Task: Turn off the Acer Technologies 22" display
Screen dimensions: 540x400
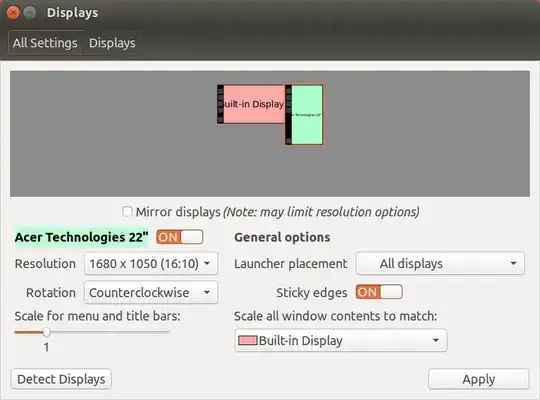Action: 179,237
